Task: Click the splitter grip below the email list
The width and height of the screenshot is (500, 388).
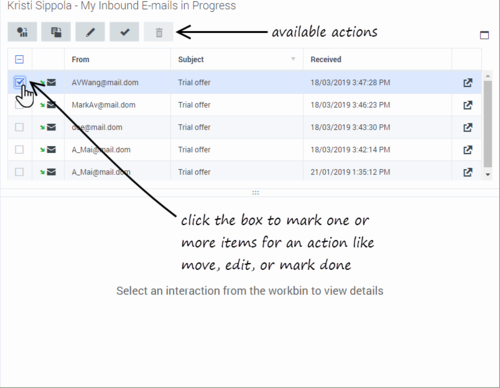Action: click(x=255, y=193)
